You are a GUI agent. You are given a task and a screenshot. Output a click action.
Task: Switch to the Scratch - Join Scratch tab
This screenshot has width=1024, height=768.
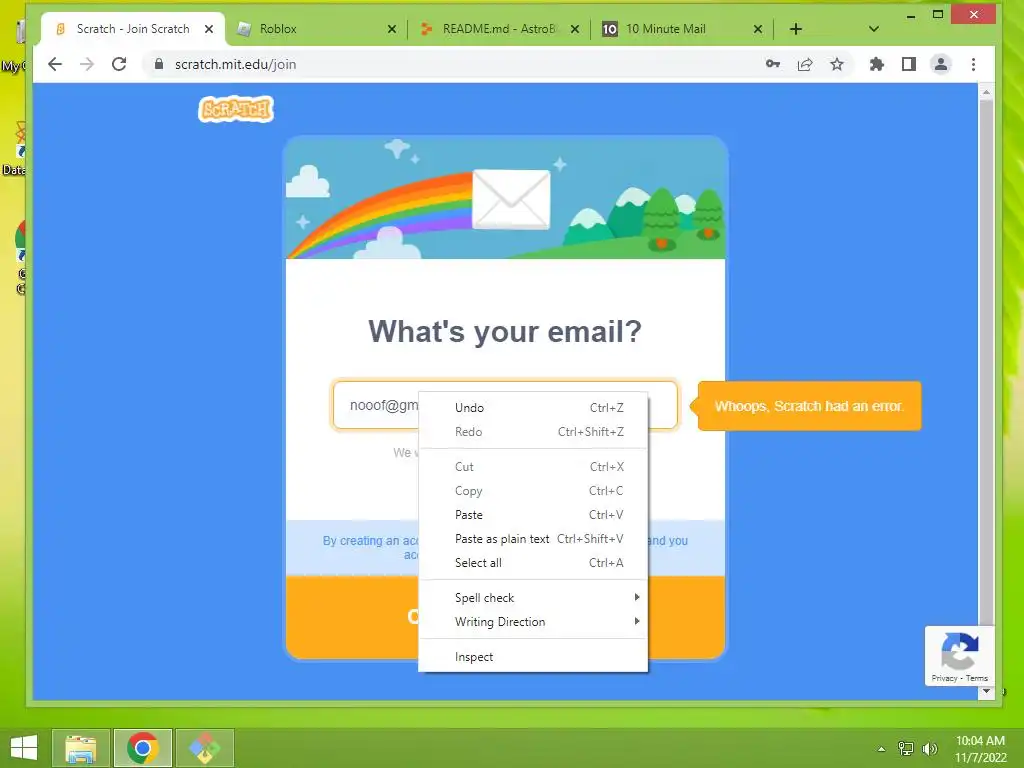tap(133, 29)
